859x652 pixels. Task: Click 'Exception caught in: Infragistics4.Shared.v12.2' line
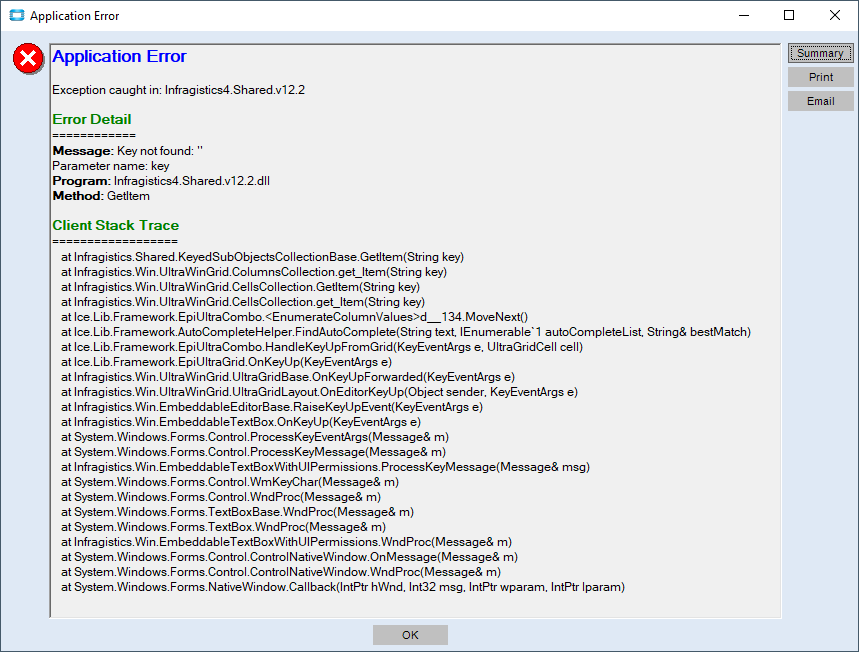pos(179,90)
